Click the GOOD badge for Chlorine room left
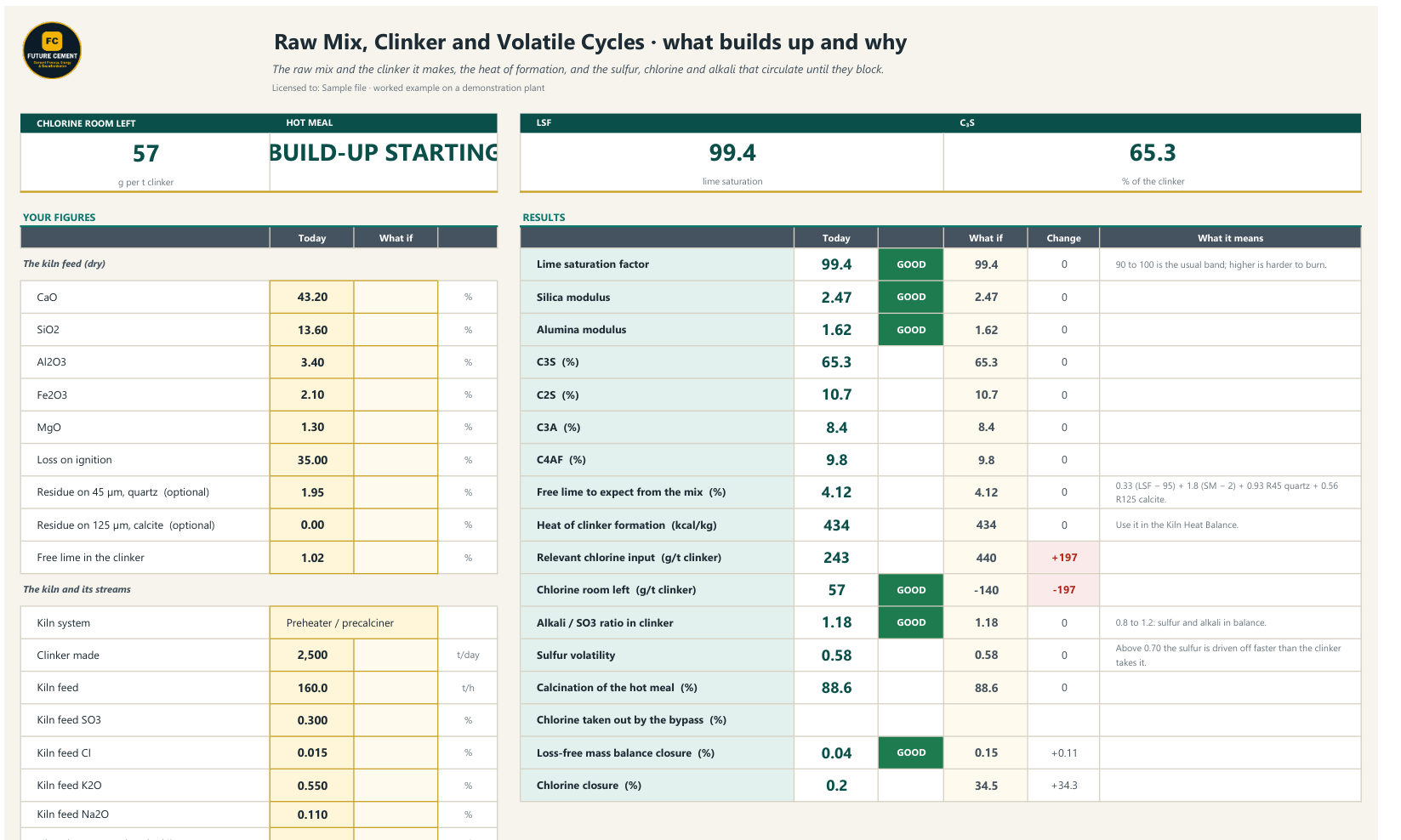 click(x=910, y=590)
